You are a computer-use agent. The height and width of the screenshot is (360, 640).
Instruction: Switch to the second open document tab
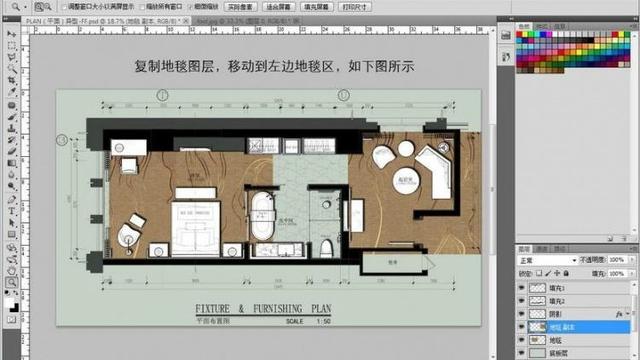coord(247,20)
